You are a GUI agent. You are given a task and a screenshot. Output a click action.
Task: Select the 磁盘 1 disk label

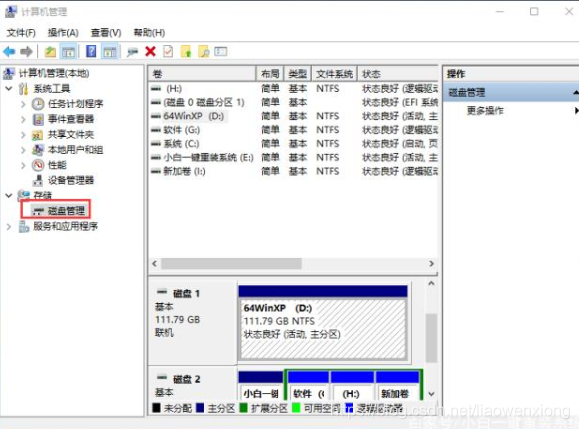tap(186, 294)
